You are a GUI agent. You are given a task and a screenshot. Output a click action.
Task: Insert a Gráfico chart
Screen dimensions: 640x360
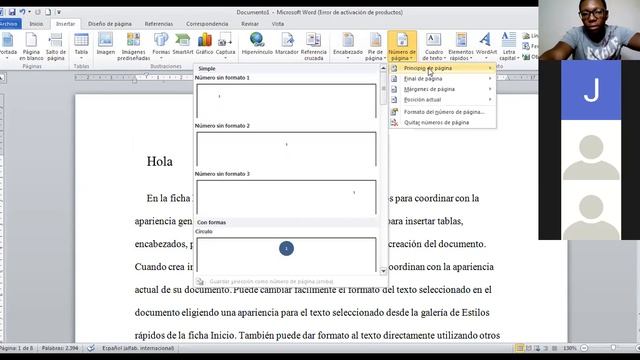point(204,44)
